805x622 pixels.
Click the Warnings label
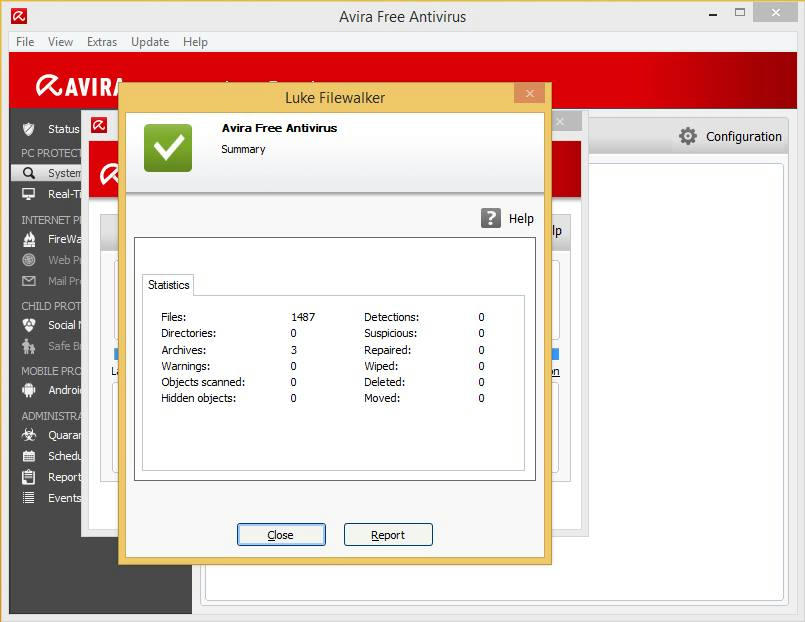pyautogui.click(x=185, y=366)
